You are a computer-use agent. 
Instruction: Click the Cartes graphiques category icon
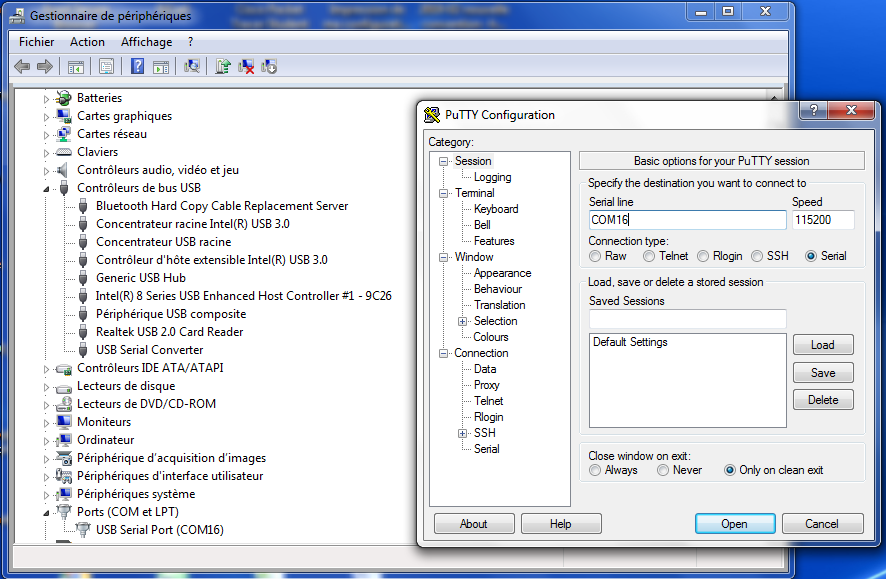(x=64, y=116)
